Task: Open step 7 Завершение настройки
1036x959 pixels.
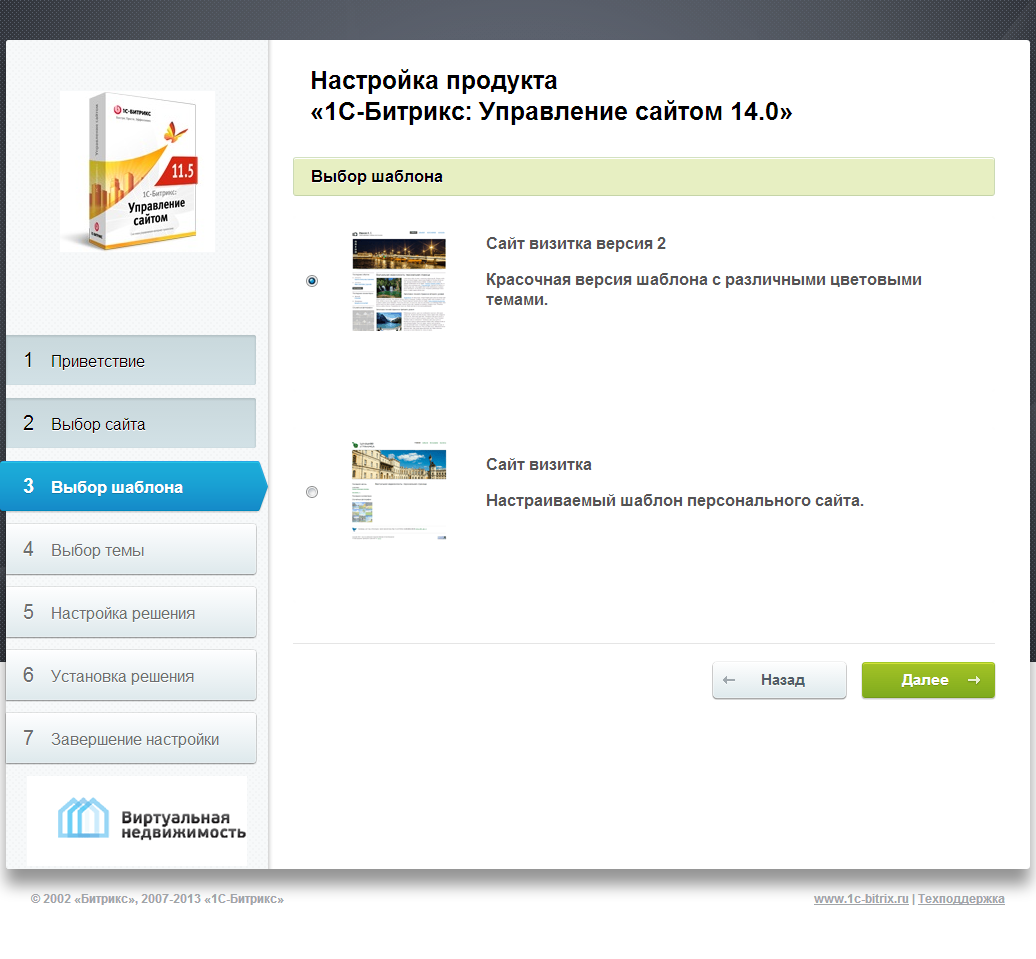Action: [131, 739]
